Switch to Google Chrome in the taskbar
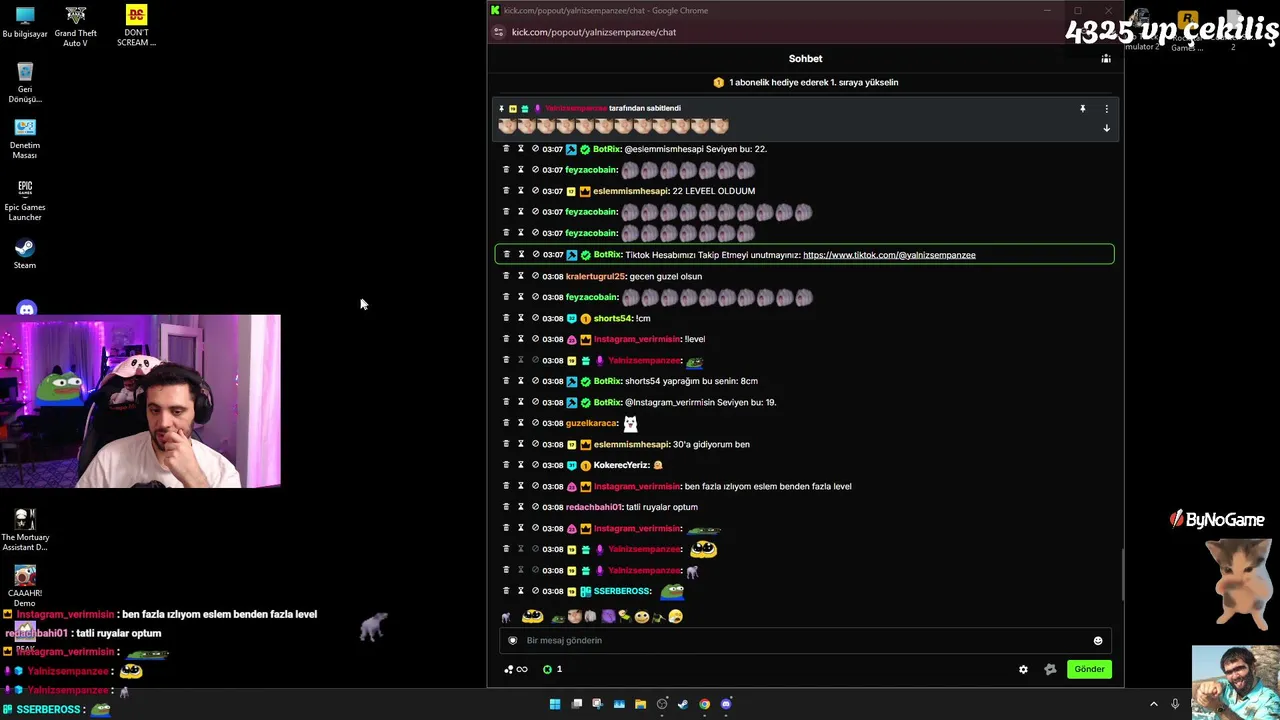1280x720 pixels. [x=704, y=704]
